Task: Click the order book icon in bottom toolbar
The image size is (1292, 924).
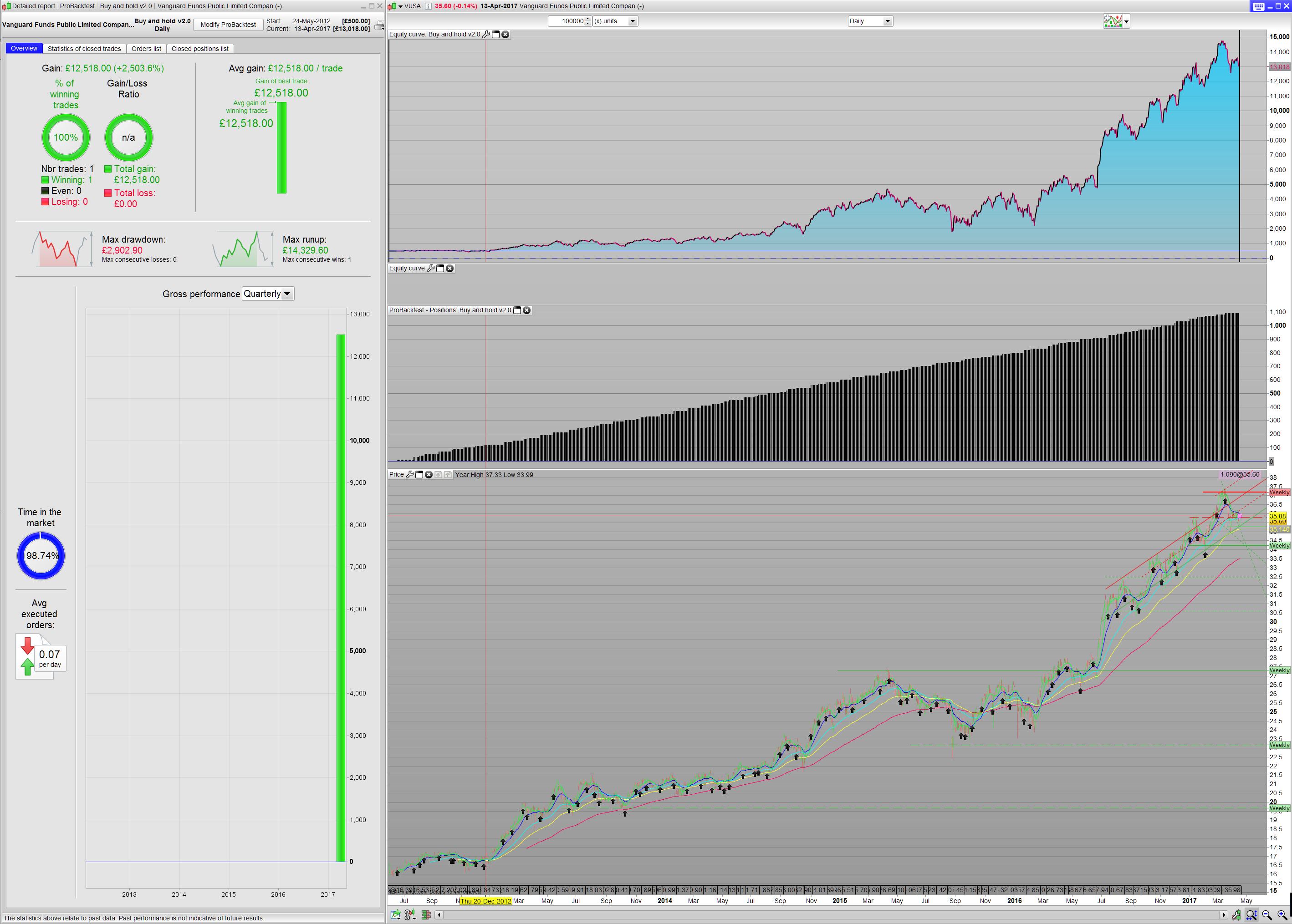Action: point(426,915)
